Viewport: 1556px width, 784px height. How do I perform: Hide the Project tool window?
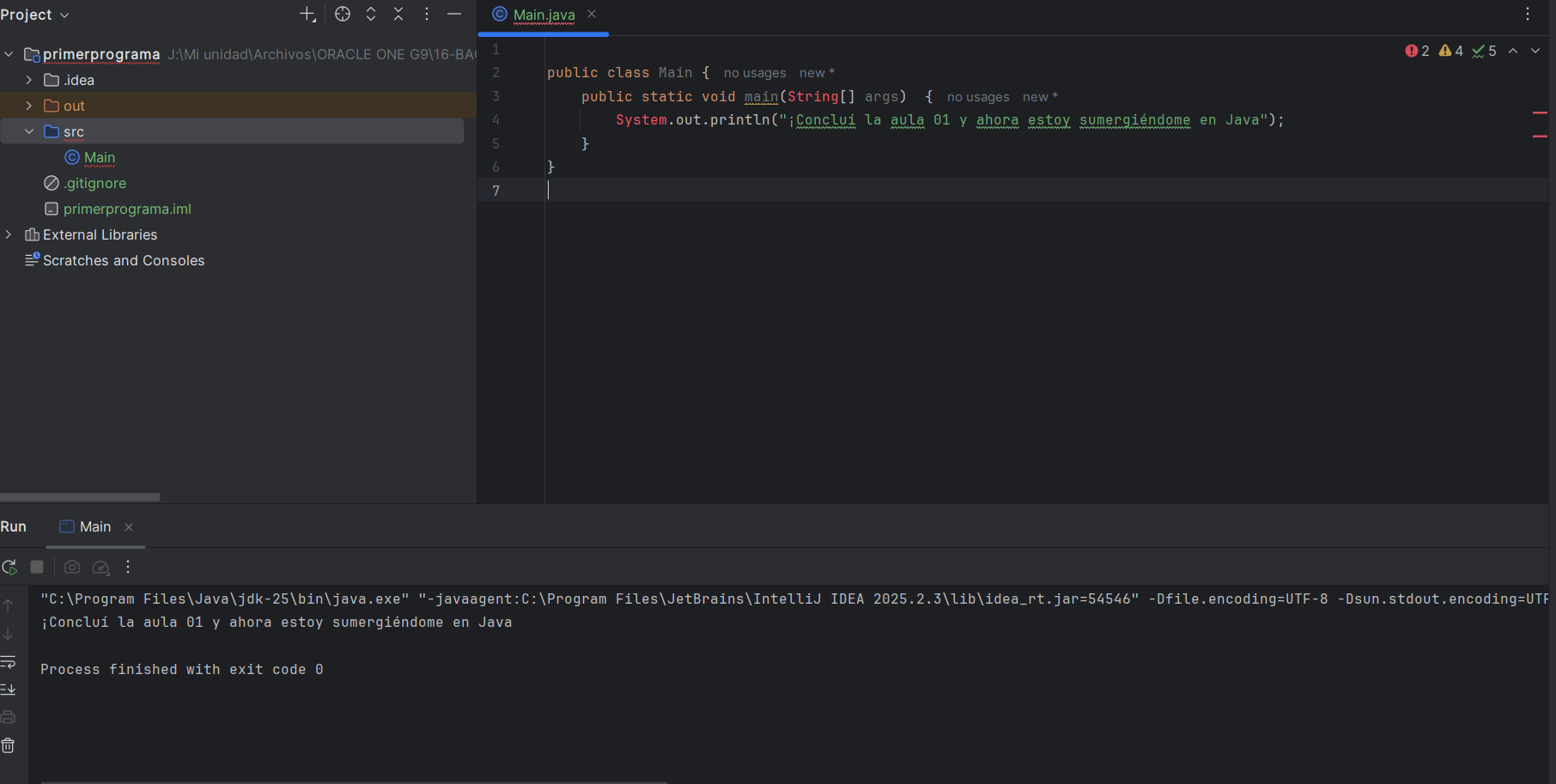pyautogui.click(x=454, y=15)
